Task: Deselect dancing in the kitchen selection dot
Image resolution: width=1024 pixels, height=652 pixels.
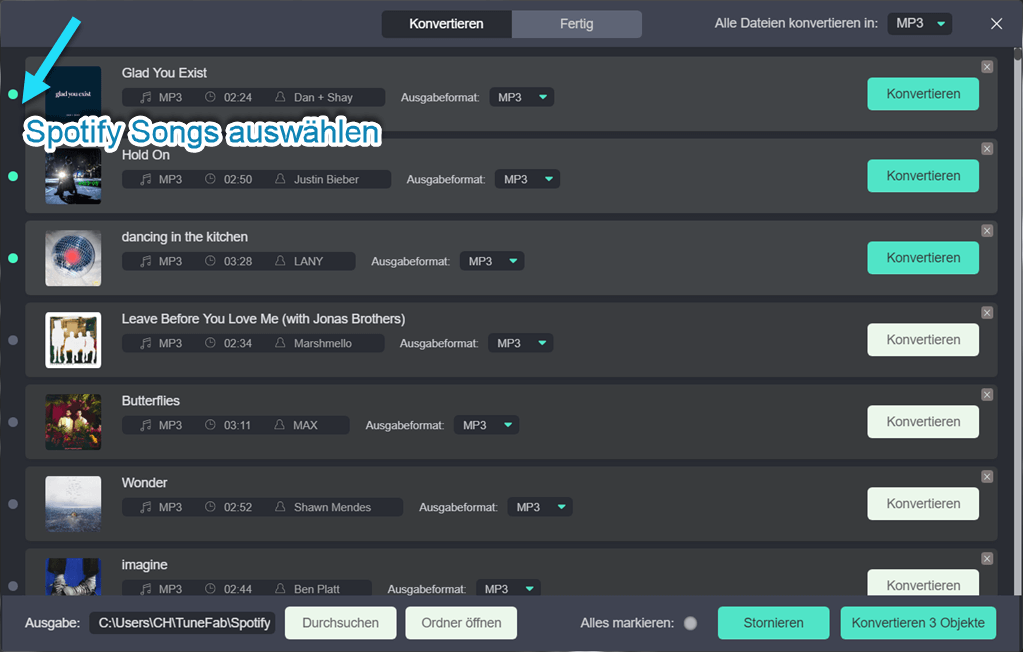Action: [x=13, y=258]
